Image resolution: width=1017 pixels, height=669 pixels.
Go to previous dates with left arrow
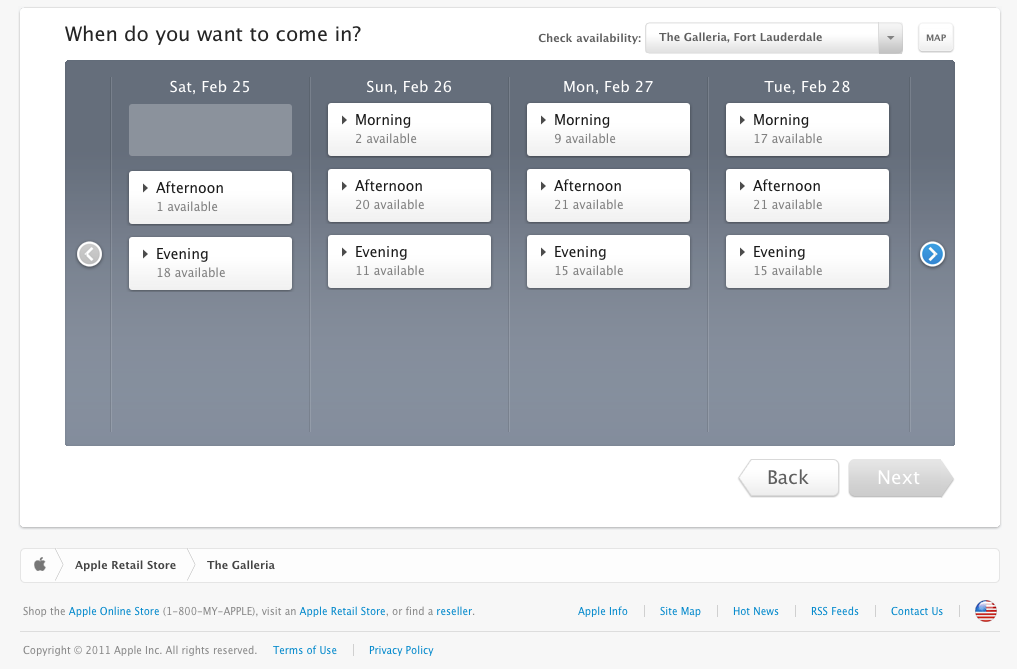(x=90, y=254)
